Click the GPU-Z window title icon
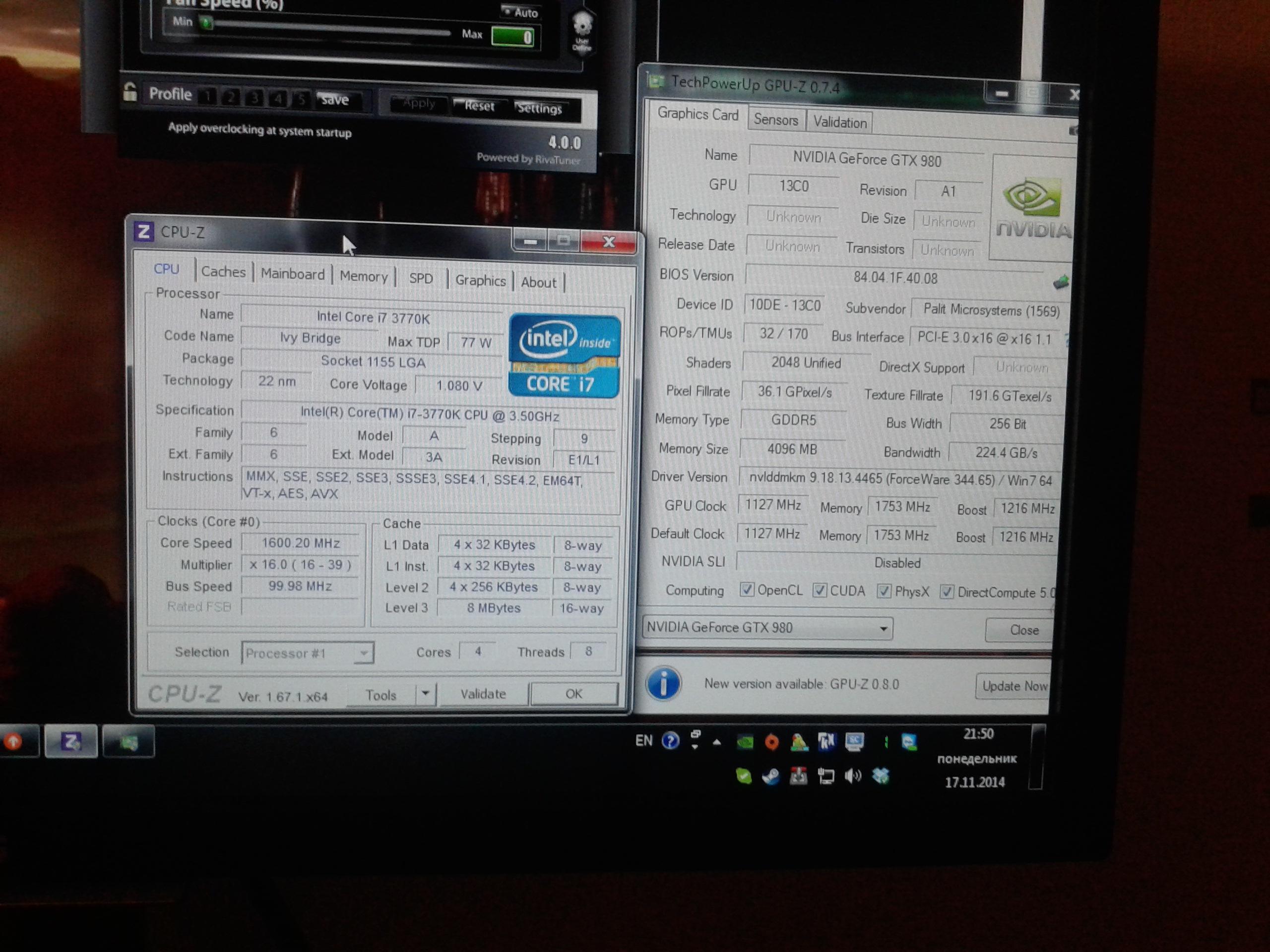Image resolution: width=1270 pixels, height=952 pixels. tap(656, 81)
